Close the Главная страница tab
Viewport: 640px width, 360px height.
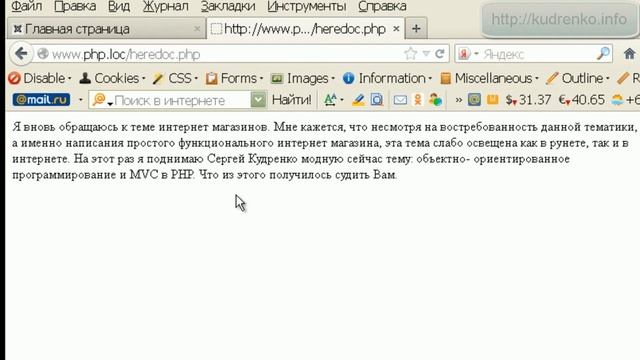pyautogui.click(x=197, y=29)
